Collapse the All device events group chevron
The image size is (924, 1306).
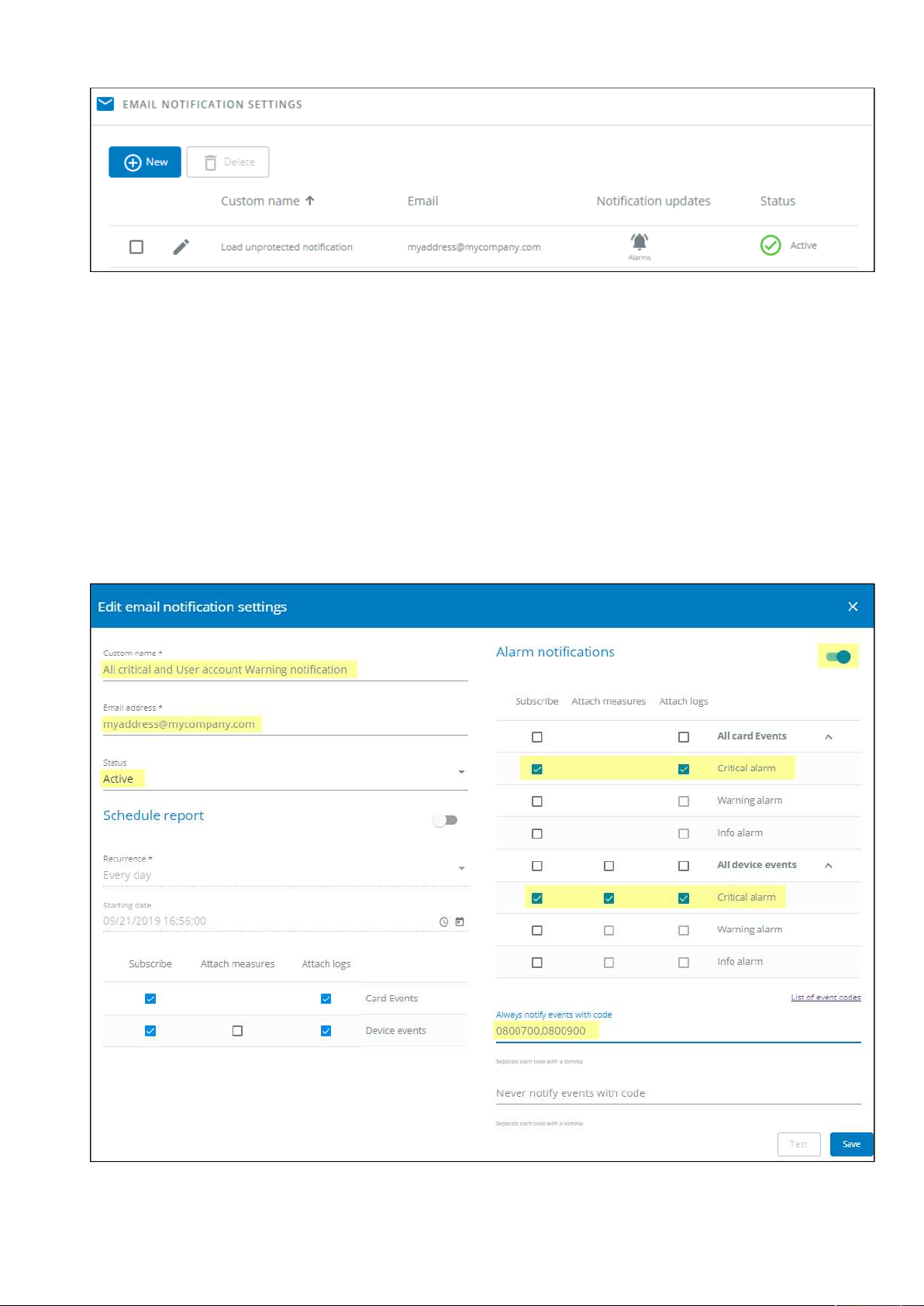[x=829, y=866]
